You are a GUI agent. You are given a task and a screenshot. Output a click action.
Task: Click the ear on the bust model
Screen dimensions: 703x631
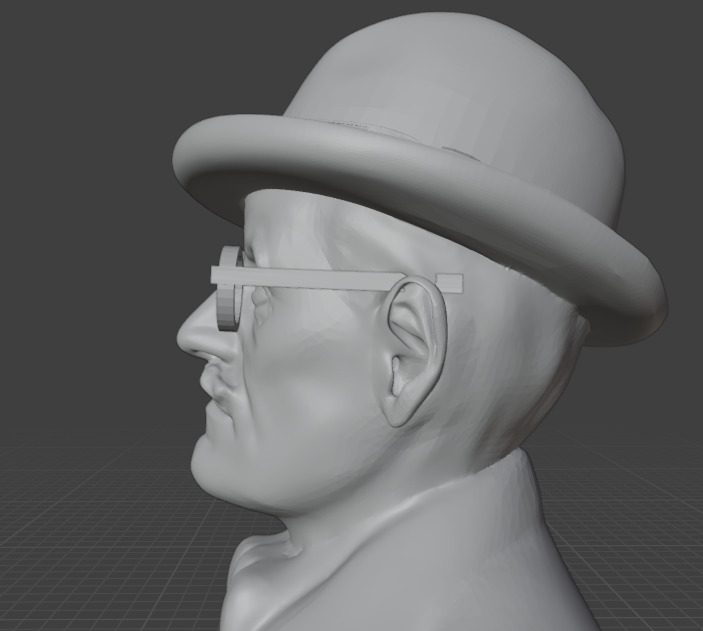pos(414,351)
